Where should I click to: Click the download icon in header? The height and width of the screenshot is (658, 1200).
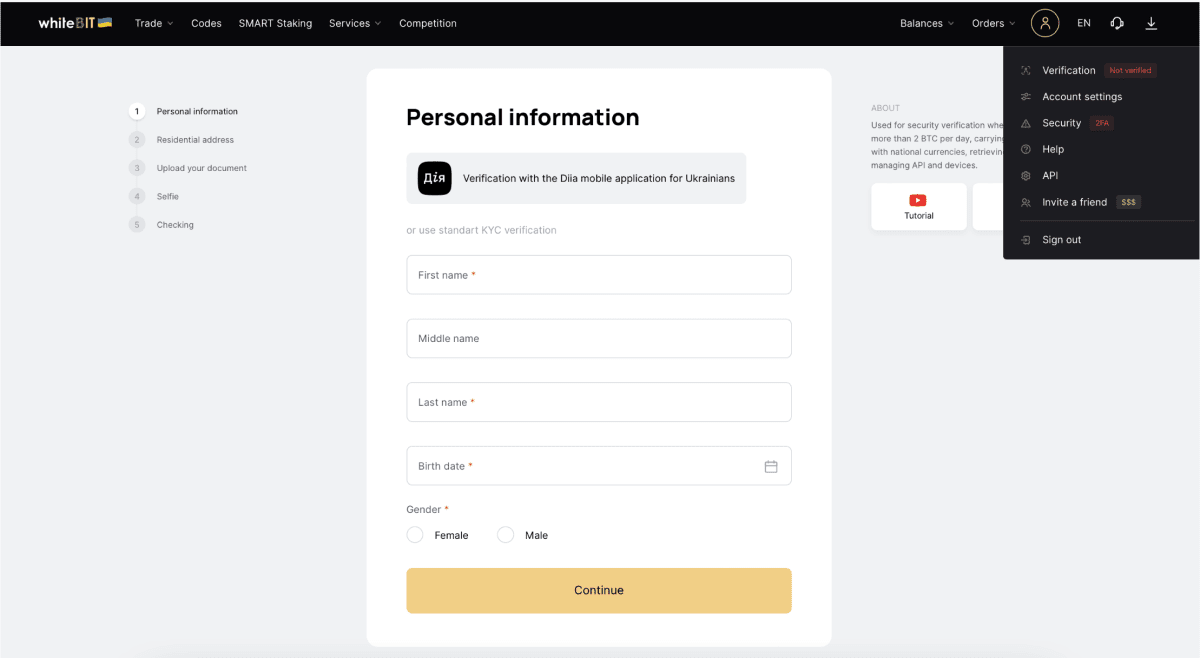(1151, 23)
